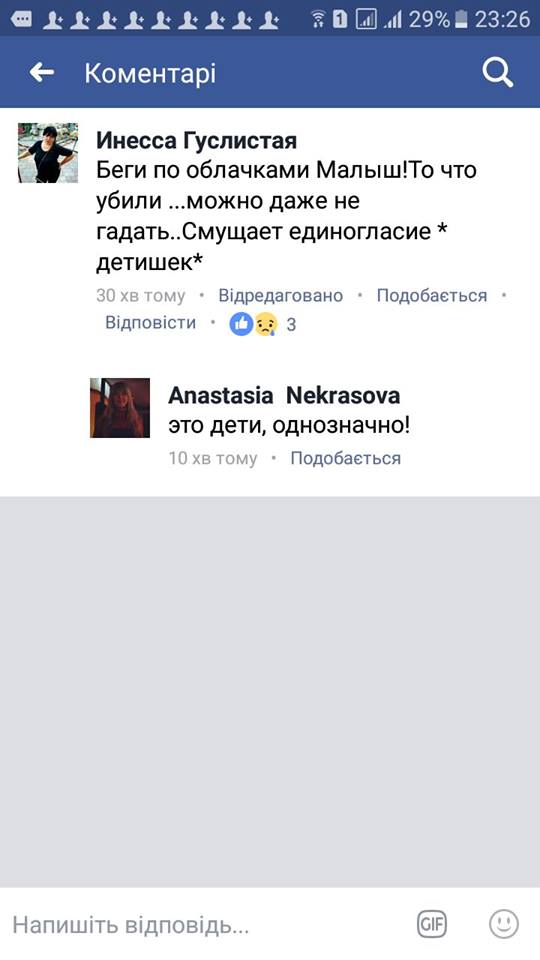Open Anastasia Nekrasova's profile name
The height and width of the screenshot is (960, 540).
[x=284, y=396]
